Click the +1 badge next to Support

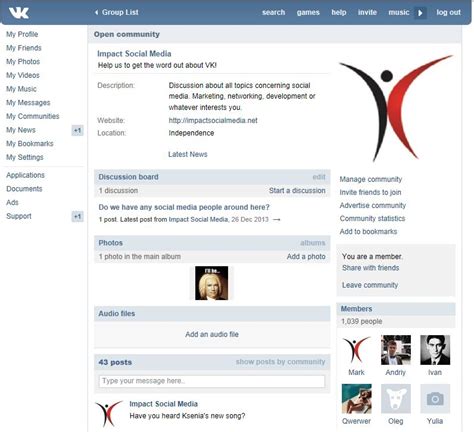[x=77, y=217]
